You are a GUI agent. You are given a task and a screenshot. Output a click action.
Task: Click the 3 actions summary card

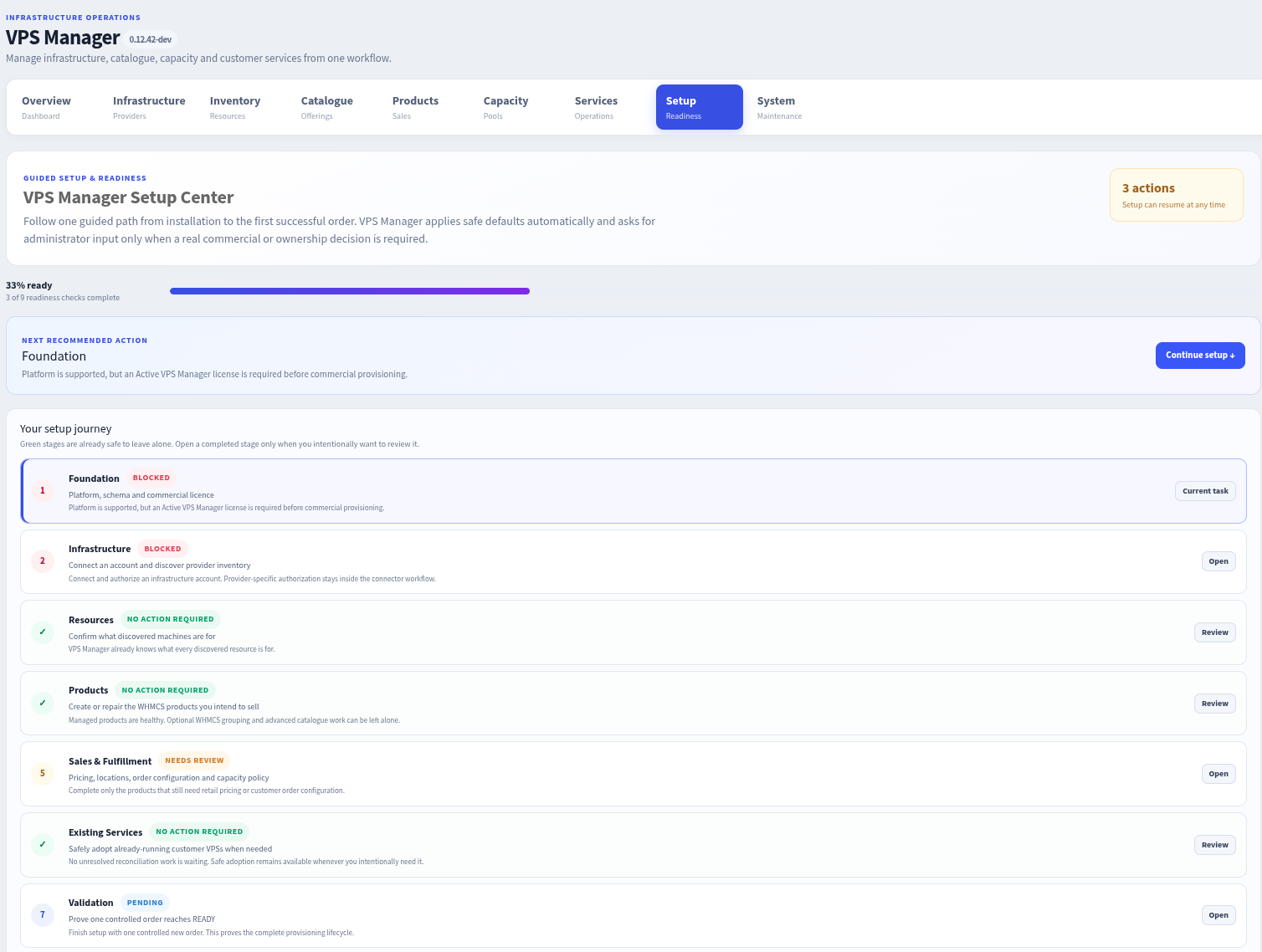pyautogui.click(x=1177, y=196)
